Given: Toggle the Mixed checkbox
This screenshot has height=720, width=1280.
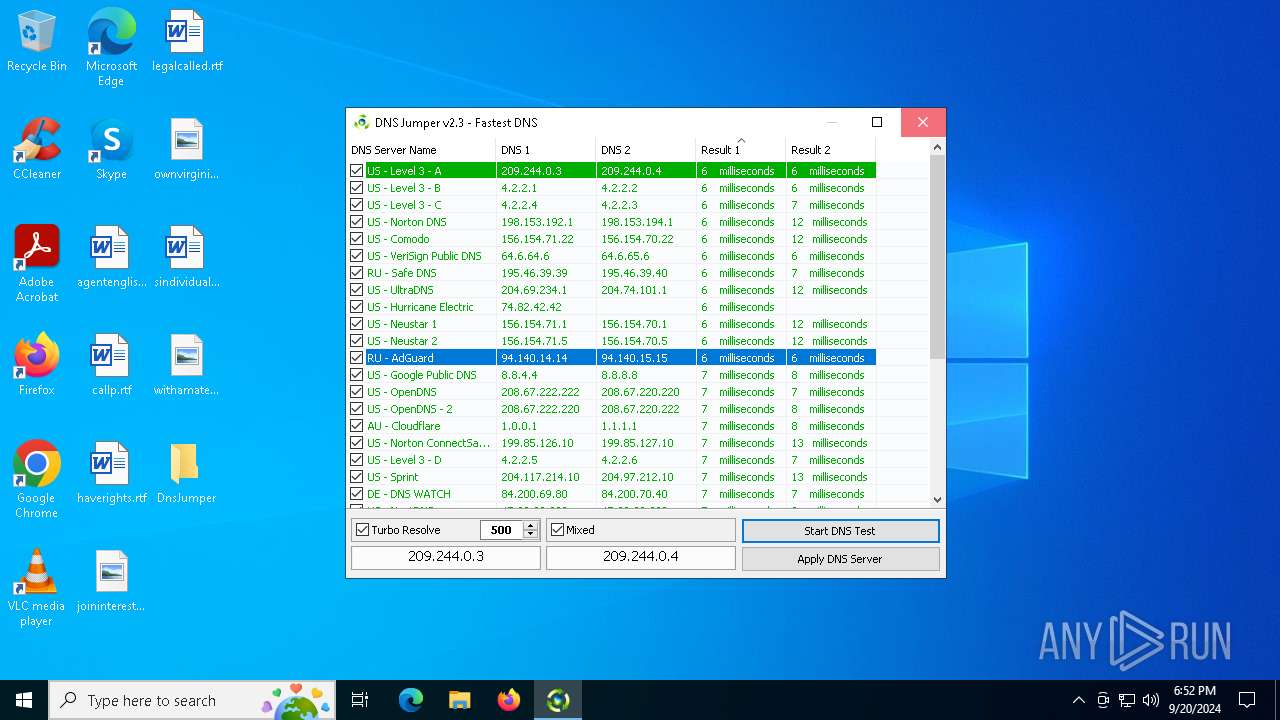Looking at the screenshot, I should [558, 530].
